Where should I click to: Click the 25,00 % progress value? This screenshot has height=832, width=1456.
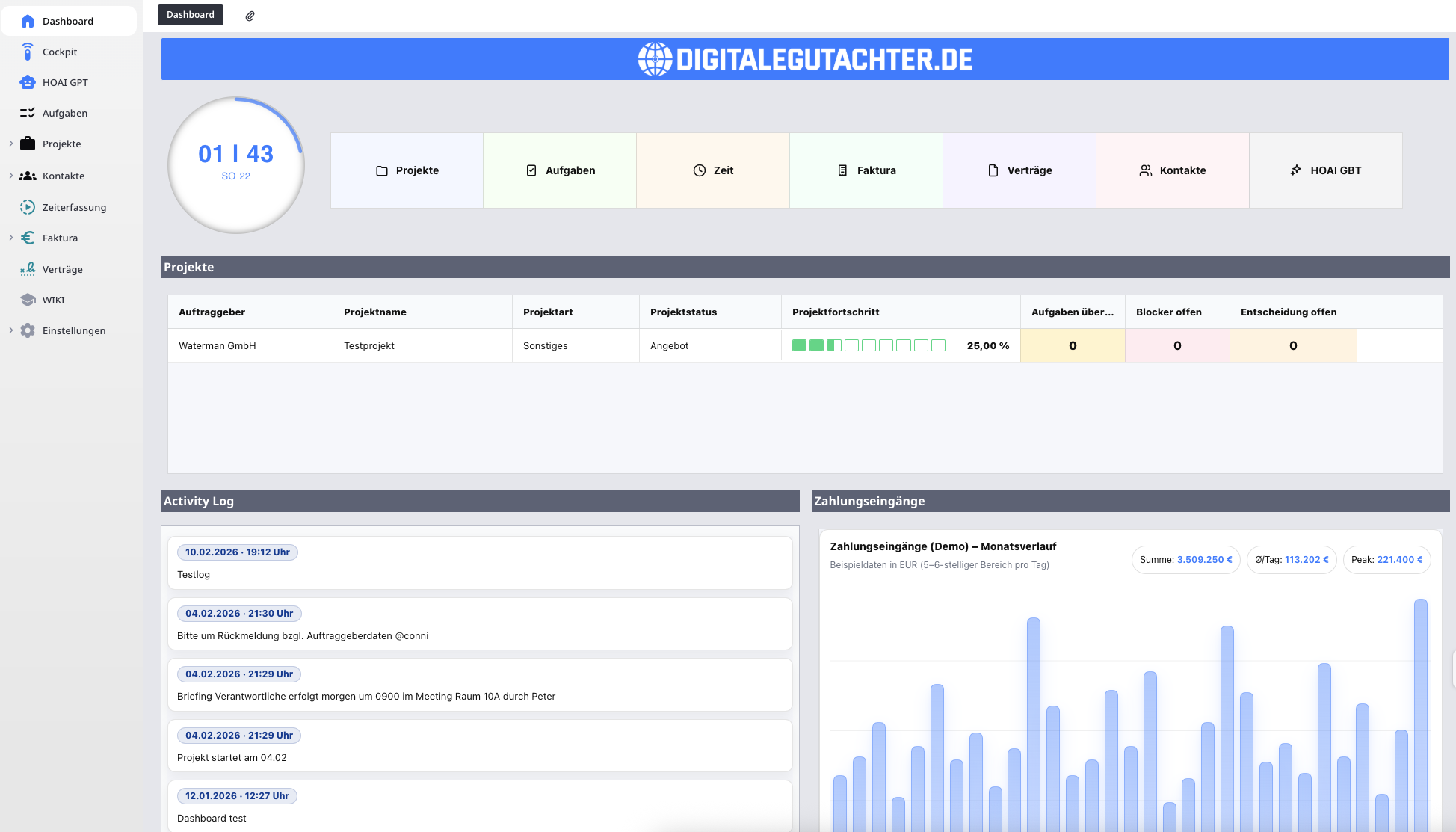[988, 345]
